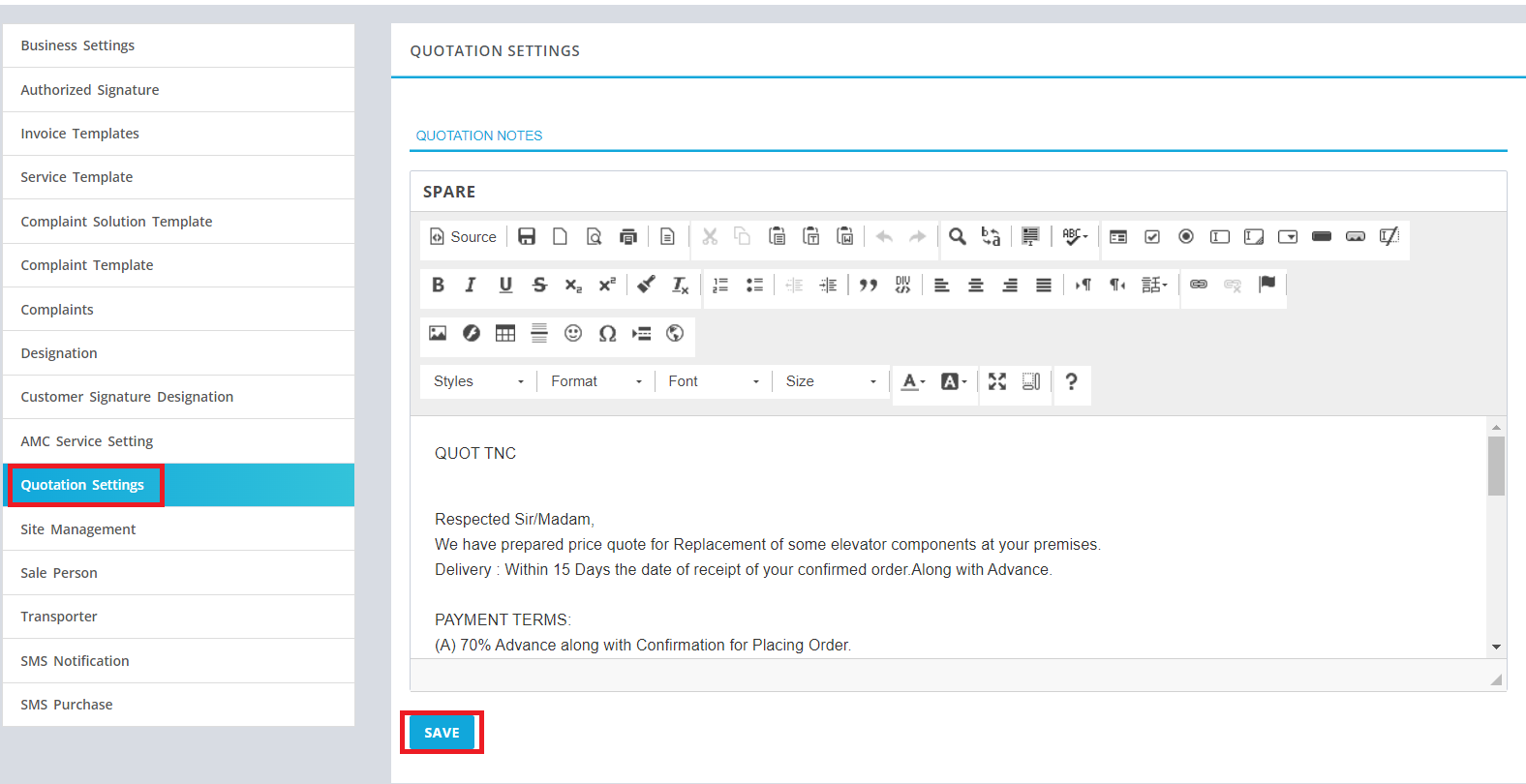Click the Copy Formatting brush icon
The height and width of the screenshot is (784, 1526).
click(646, 285)
